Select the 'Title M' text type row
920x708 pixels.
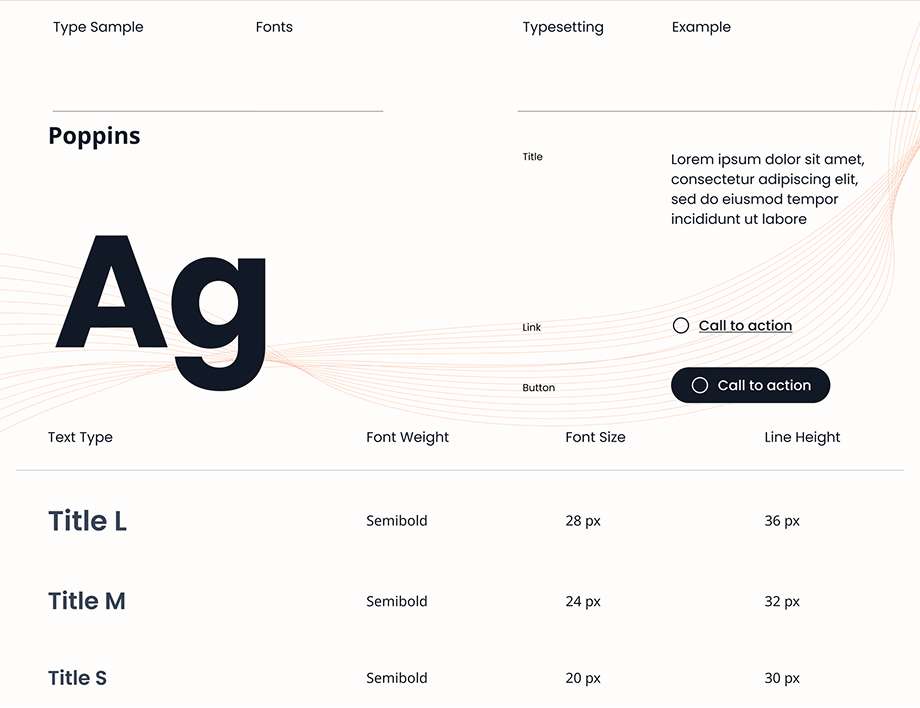87,601
